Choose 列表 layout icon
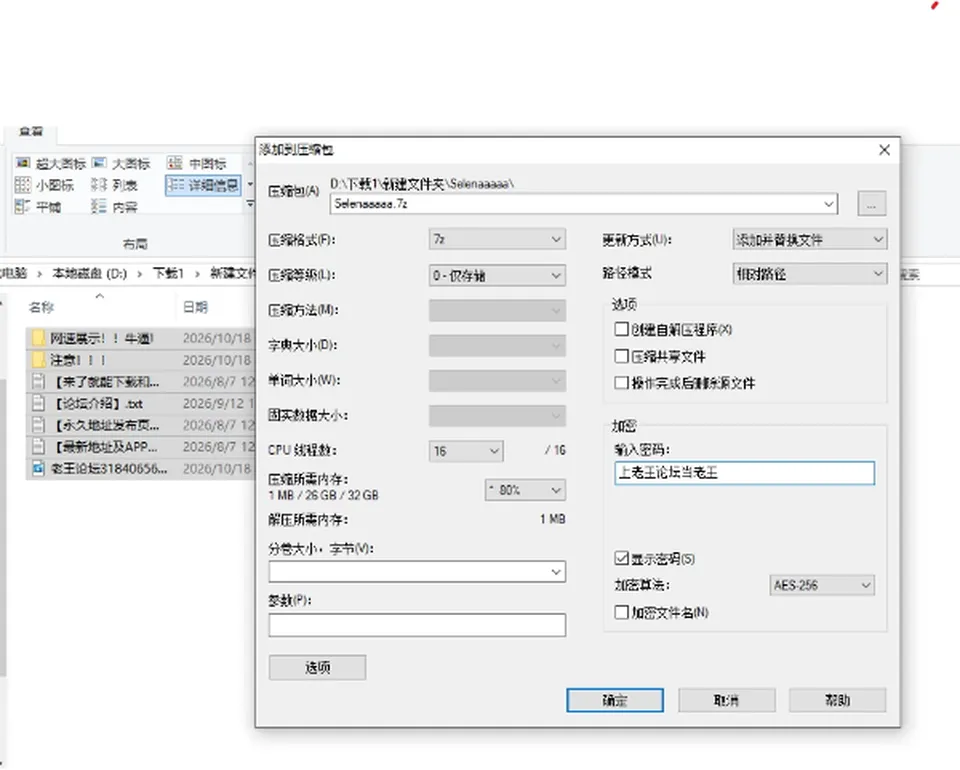 [x=99, y=184]
